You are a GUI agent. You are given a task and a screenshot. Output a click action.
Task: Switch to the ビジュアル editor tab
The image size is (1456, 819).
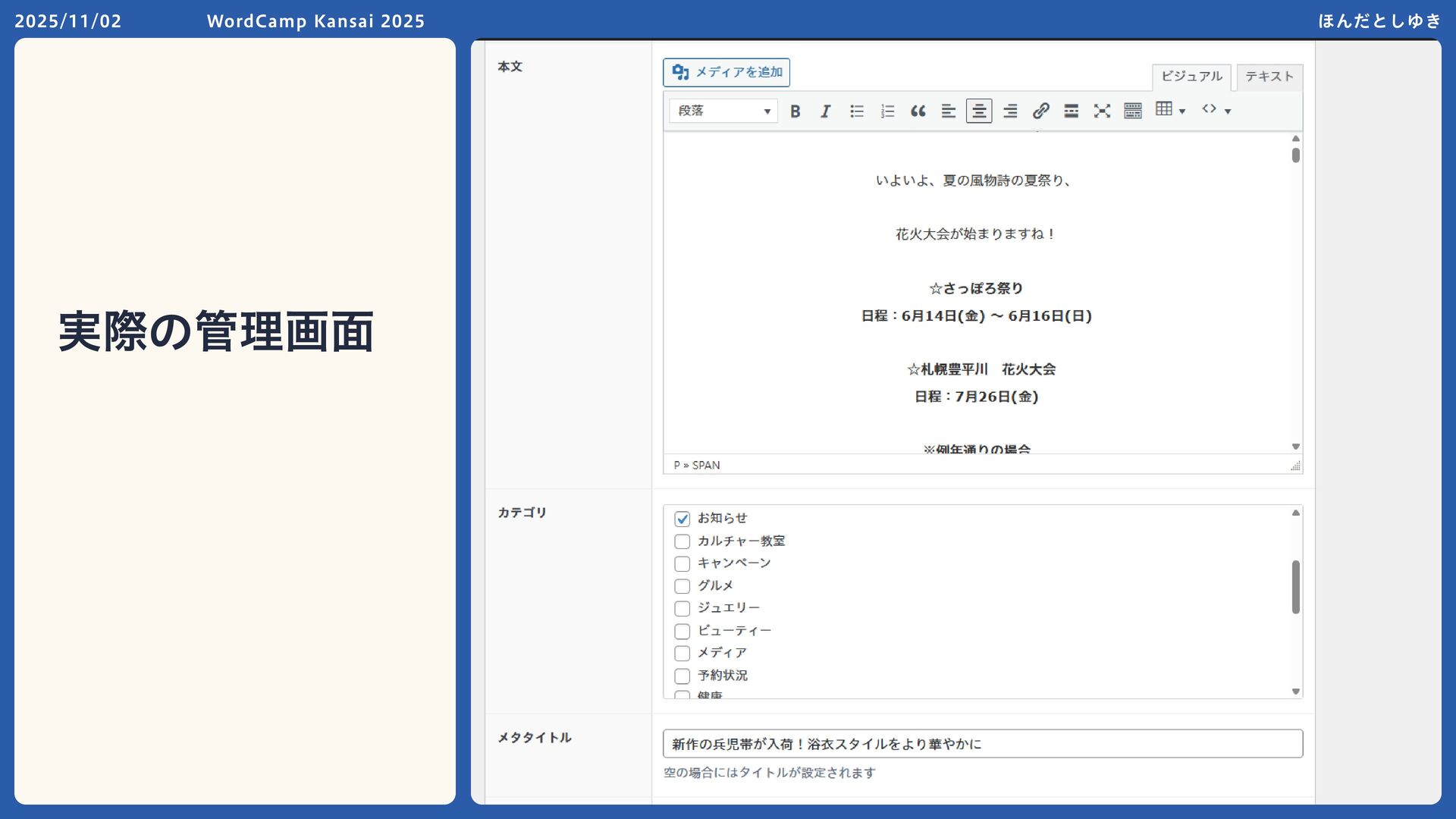(1191, 77)
